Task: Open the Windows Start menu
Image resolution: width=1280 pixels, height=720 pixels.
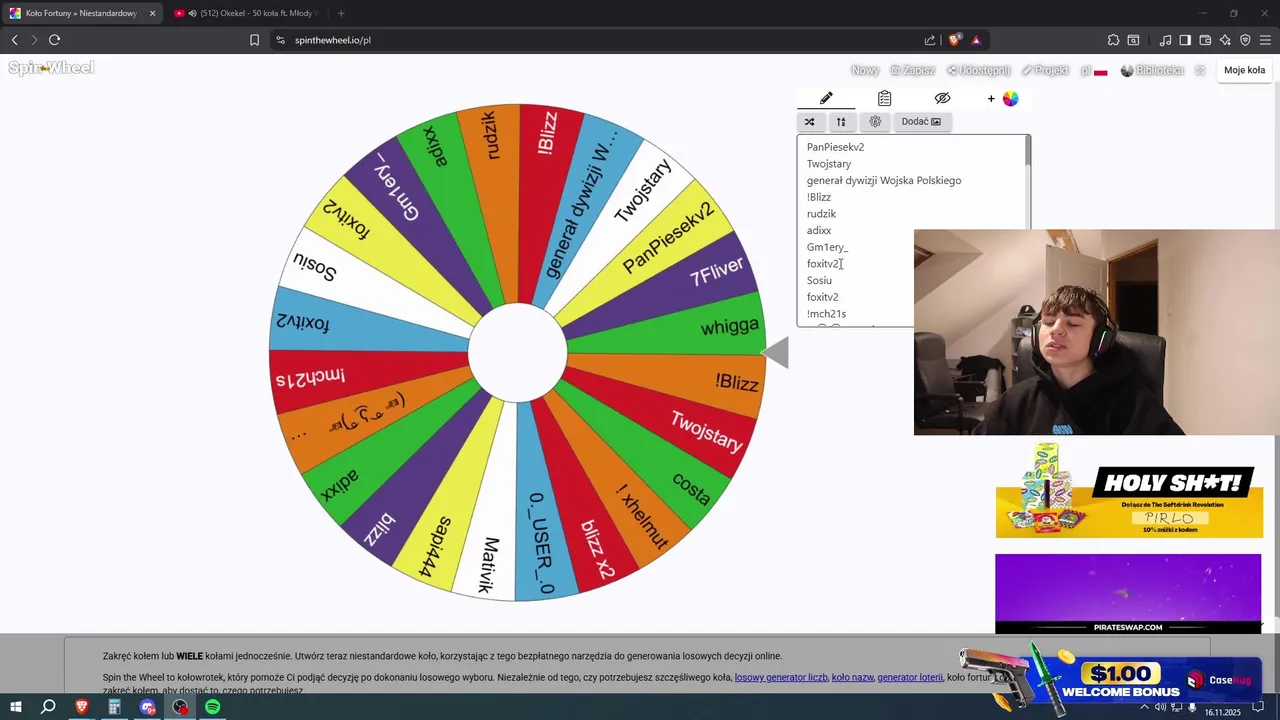Action: (x=15, y=707)
